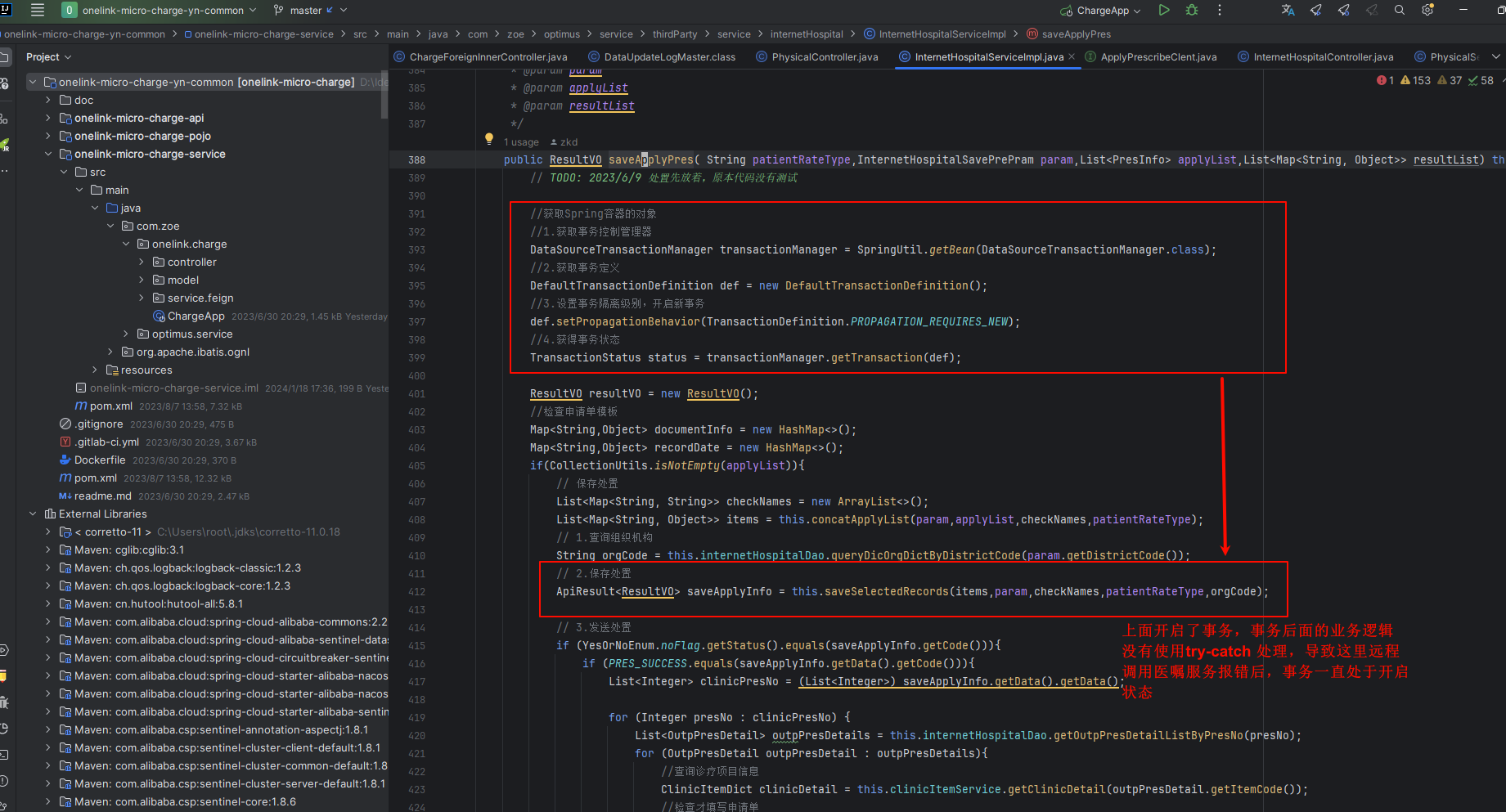Expand the doc folder
1506x812 pixels.
point(48,100)
